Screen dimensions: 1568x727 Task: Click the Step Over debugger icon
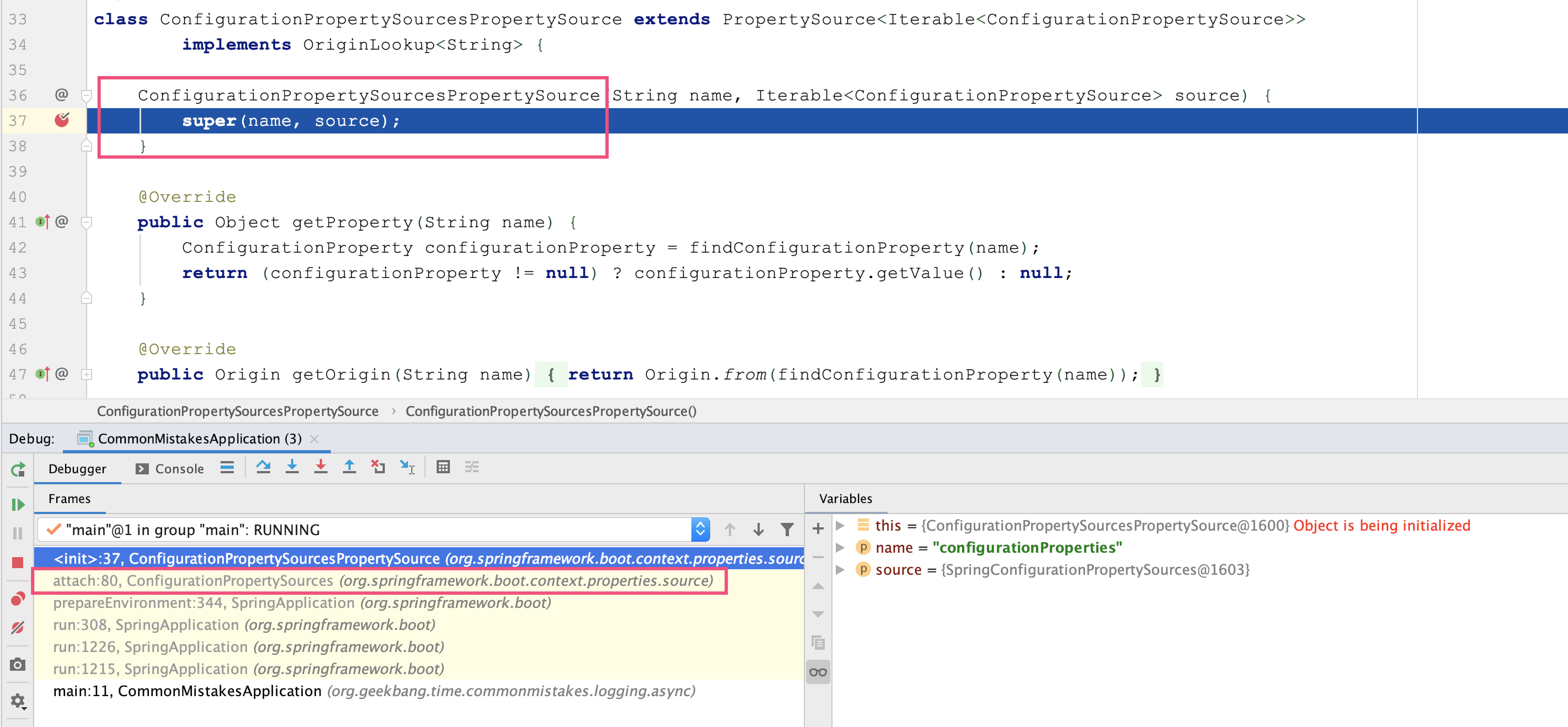coord(263,468)
